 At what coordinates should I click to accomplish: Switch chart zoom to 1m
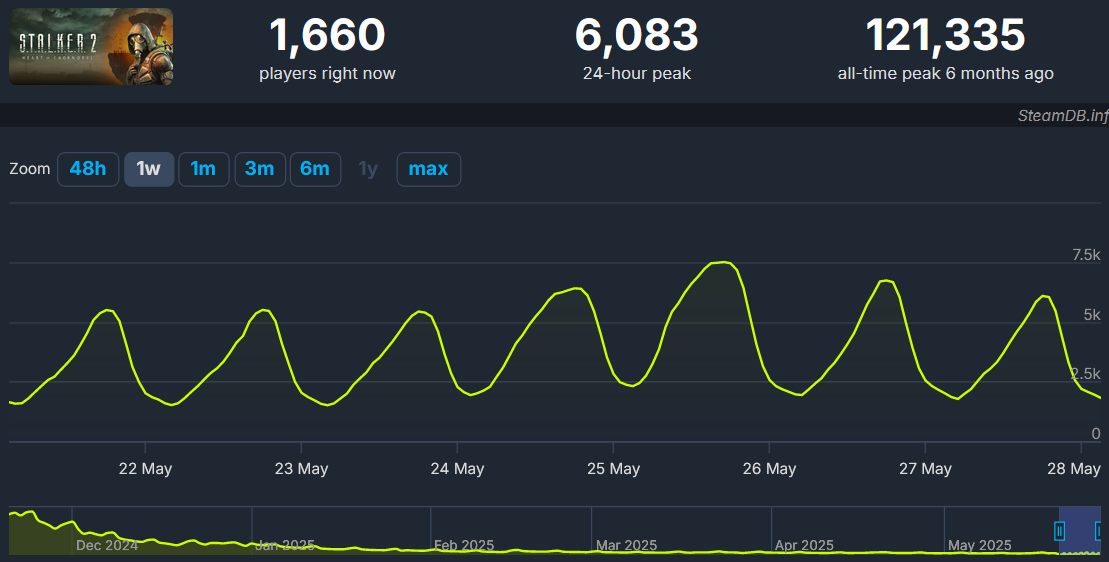tap(203, 169)
